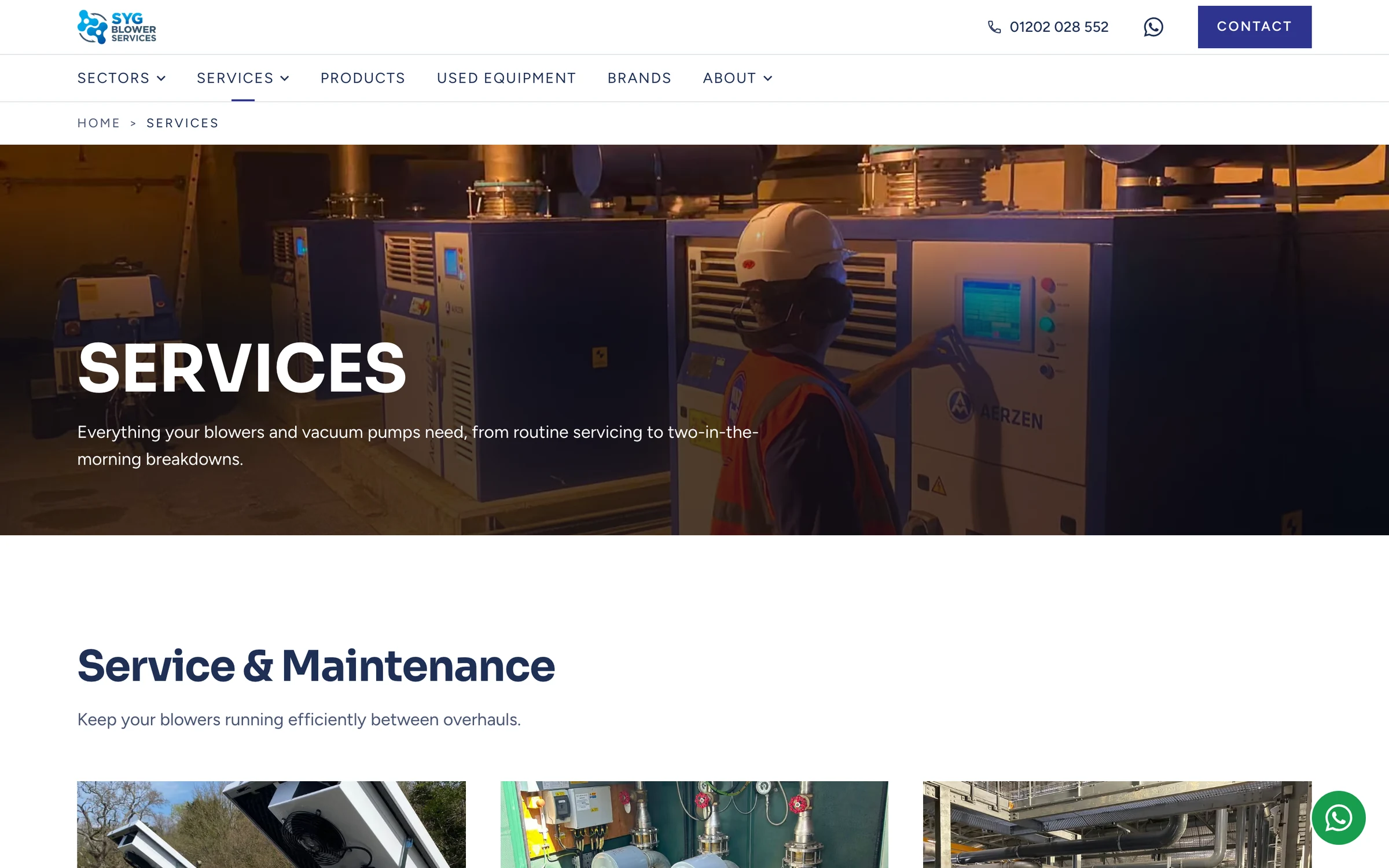
Task: Open the tilted fan unit thumbnail
Action: 271,825
